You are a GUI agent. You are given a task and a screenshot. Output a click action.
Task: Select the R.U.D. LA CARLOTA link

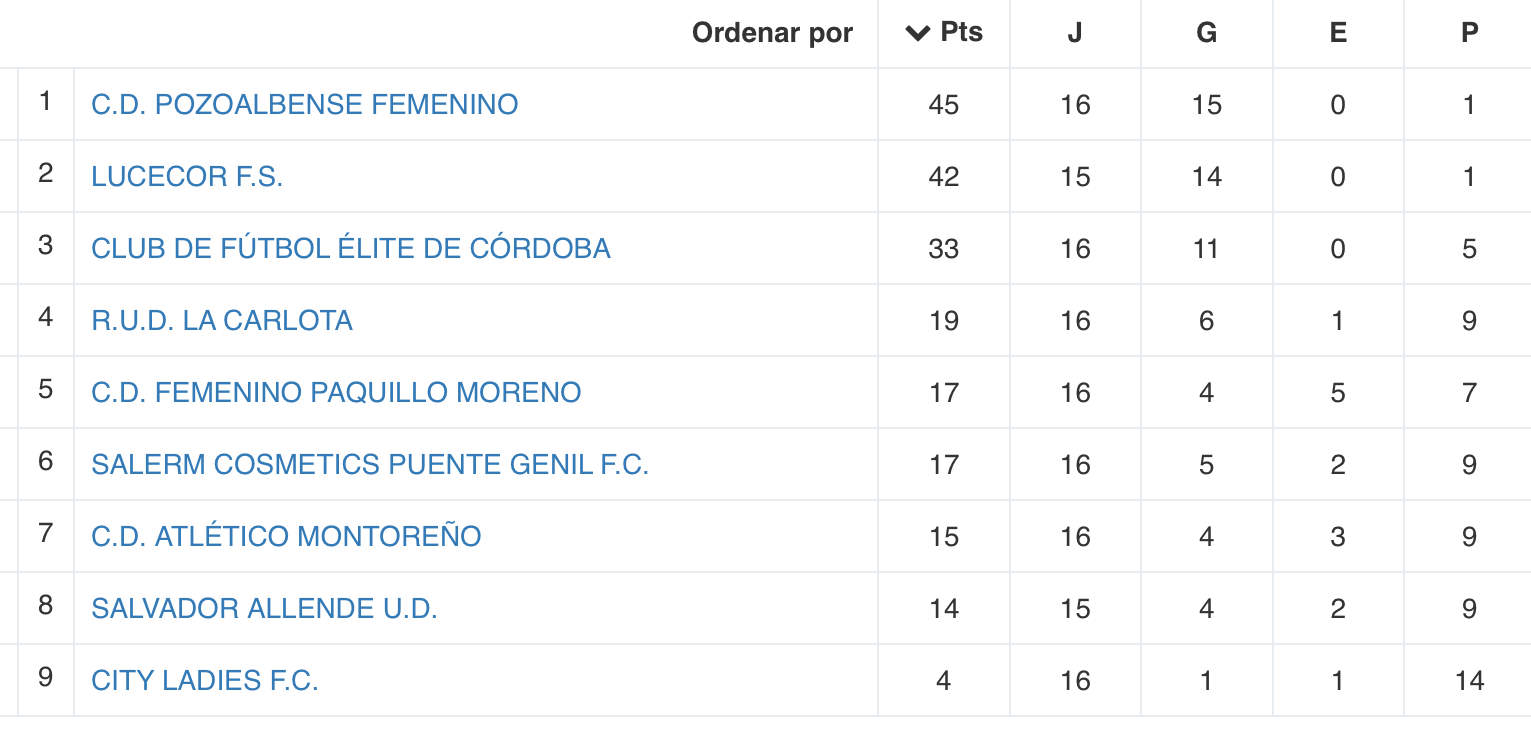222,320
